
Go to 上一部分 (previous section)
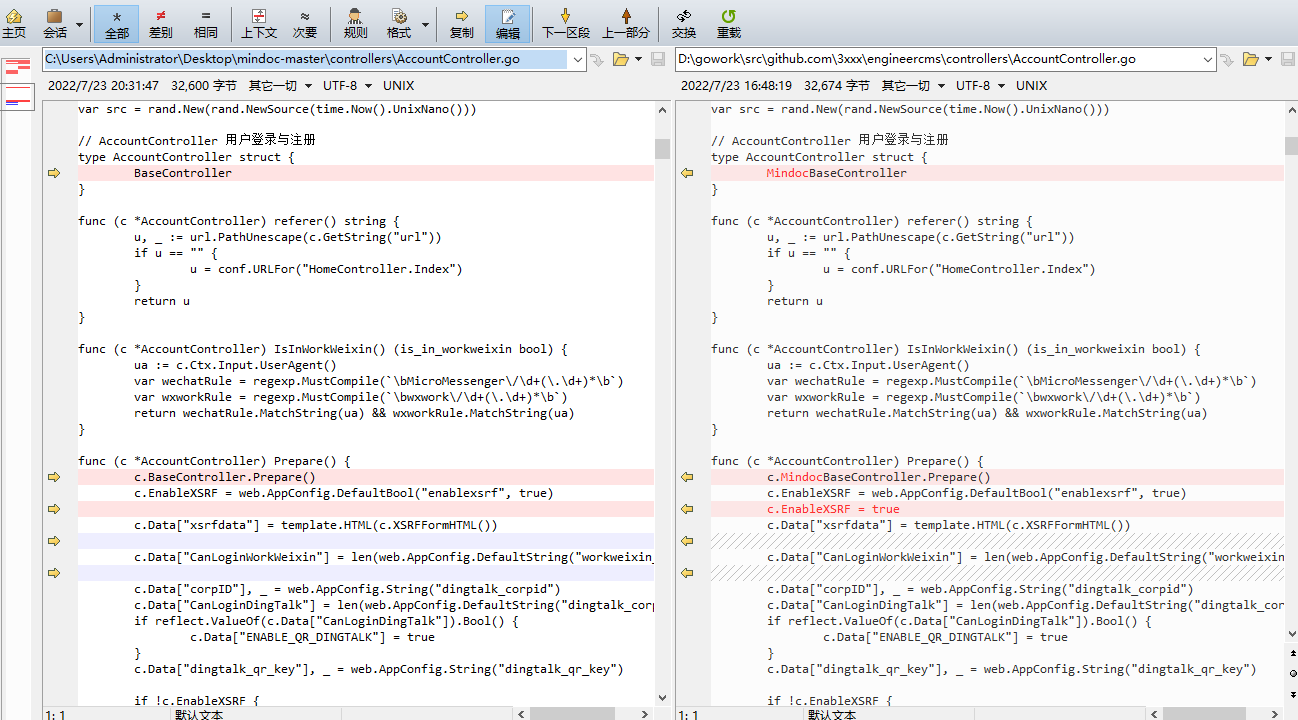click(626, 23)
